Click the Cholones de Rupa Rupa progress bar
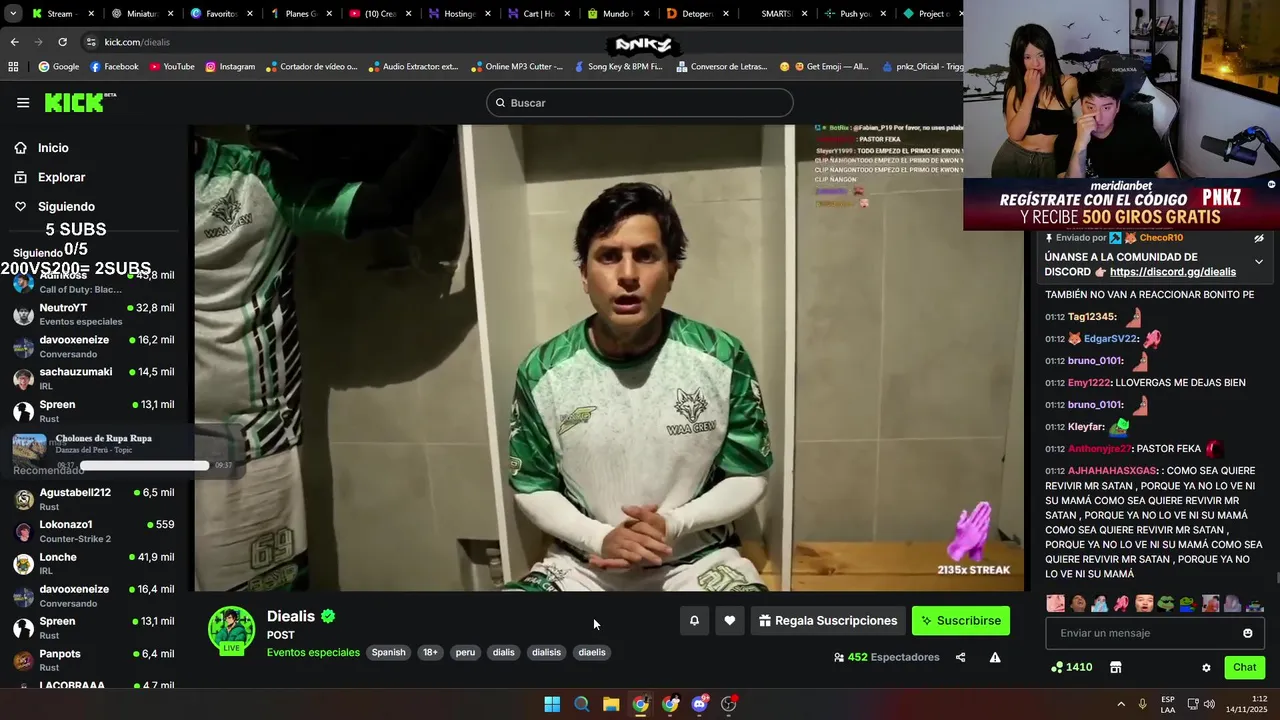The height and width of the screenshot is (720, 1280). [145, 465]
